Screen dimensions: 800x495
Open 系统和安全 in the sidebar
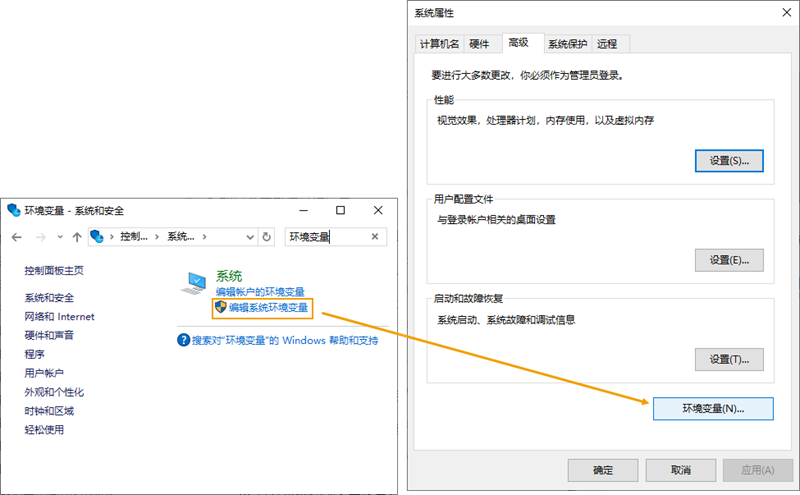[x=50, y=298]
